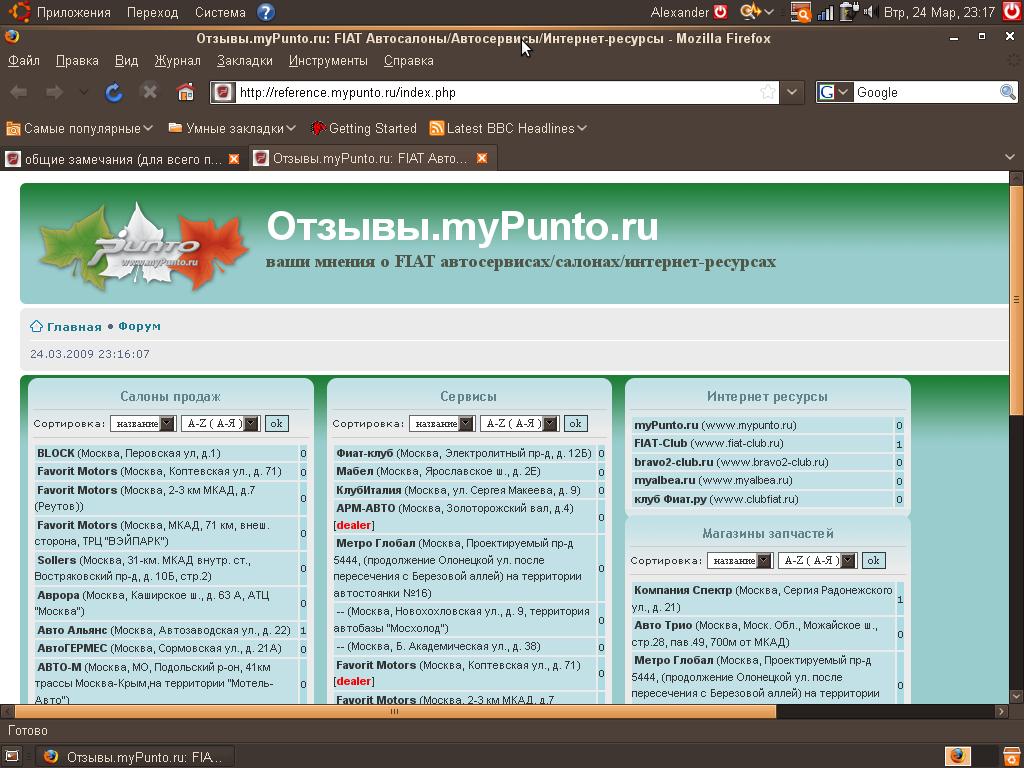Open A-Z order dropdown under Сервисы
This screenshot has height=768, width=1024.
coord(519,423)
